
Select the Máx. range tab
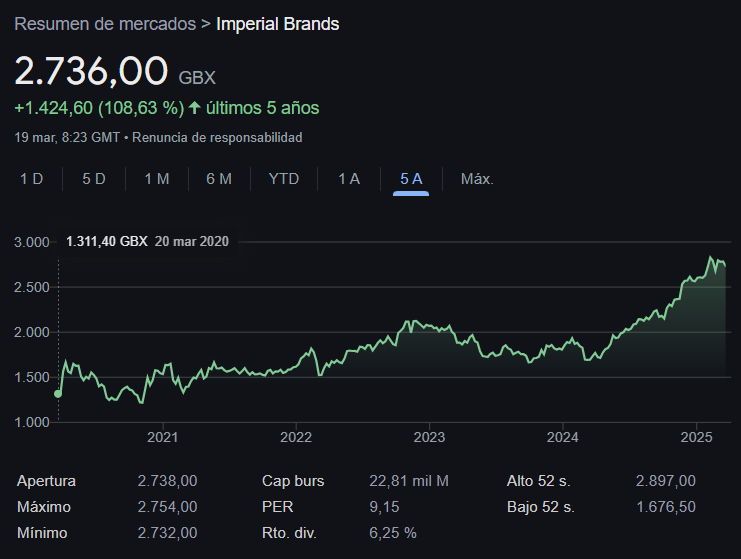coord(477,179)
